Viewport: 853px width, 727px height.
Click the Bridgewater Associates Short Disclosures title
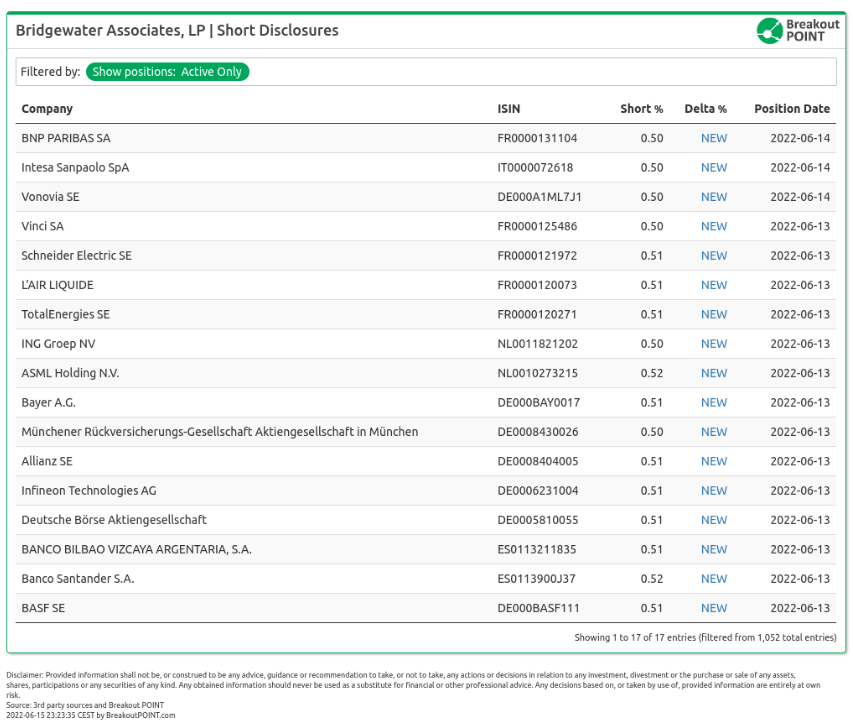pos(177,31)
